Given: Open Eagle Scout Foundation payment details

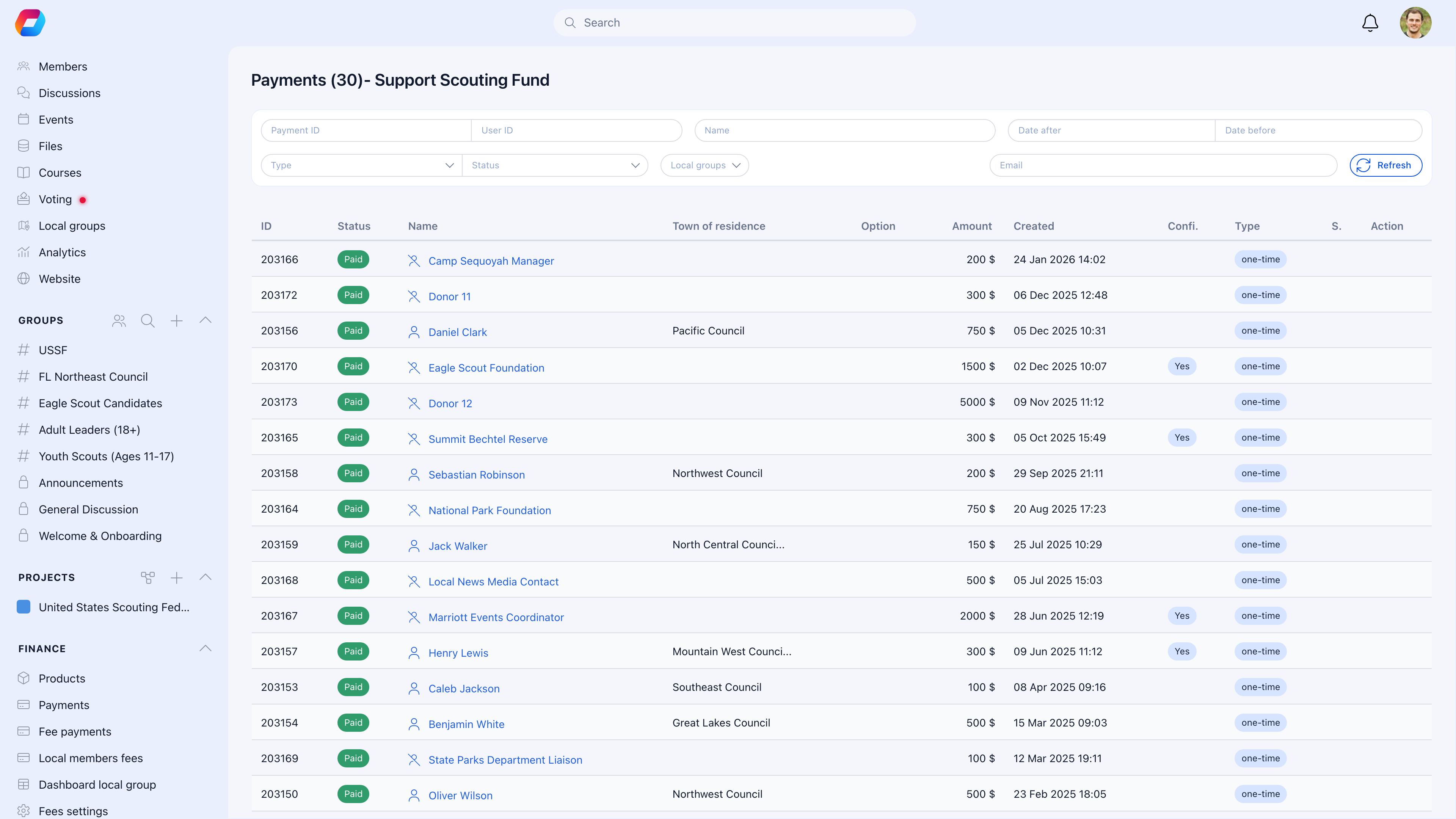Looking at the screenshot, I should point(486,367).
